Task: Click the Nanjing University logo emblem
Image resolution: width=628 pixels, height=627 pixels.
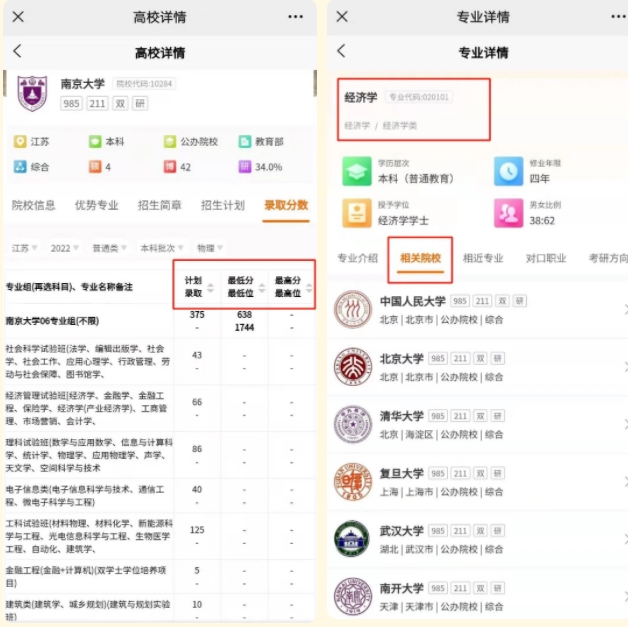Action: 32,93
